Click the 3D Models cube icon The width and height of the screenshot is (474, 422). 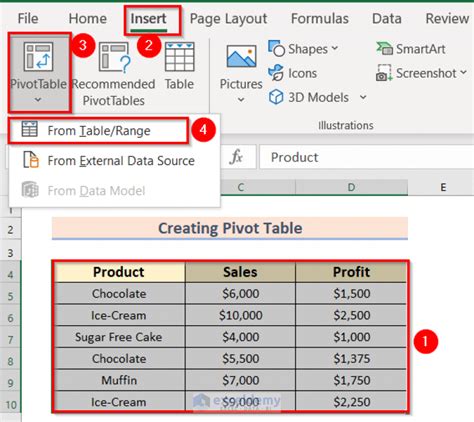276,97
